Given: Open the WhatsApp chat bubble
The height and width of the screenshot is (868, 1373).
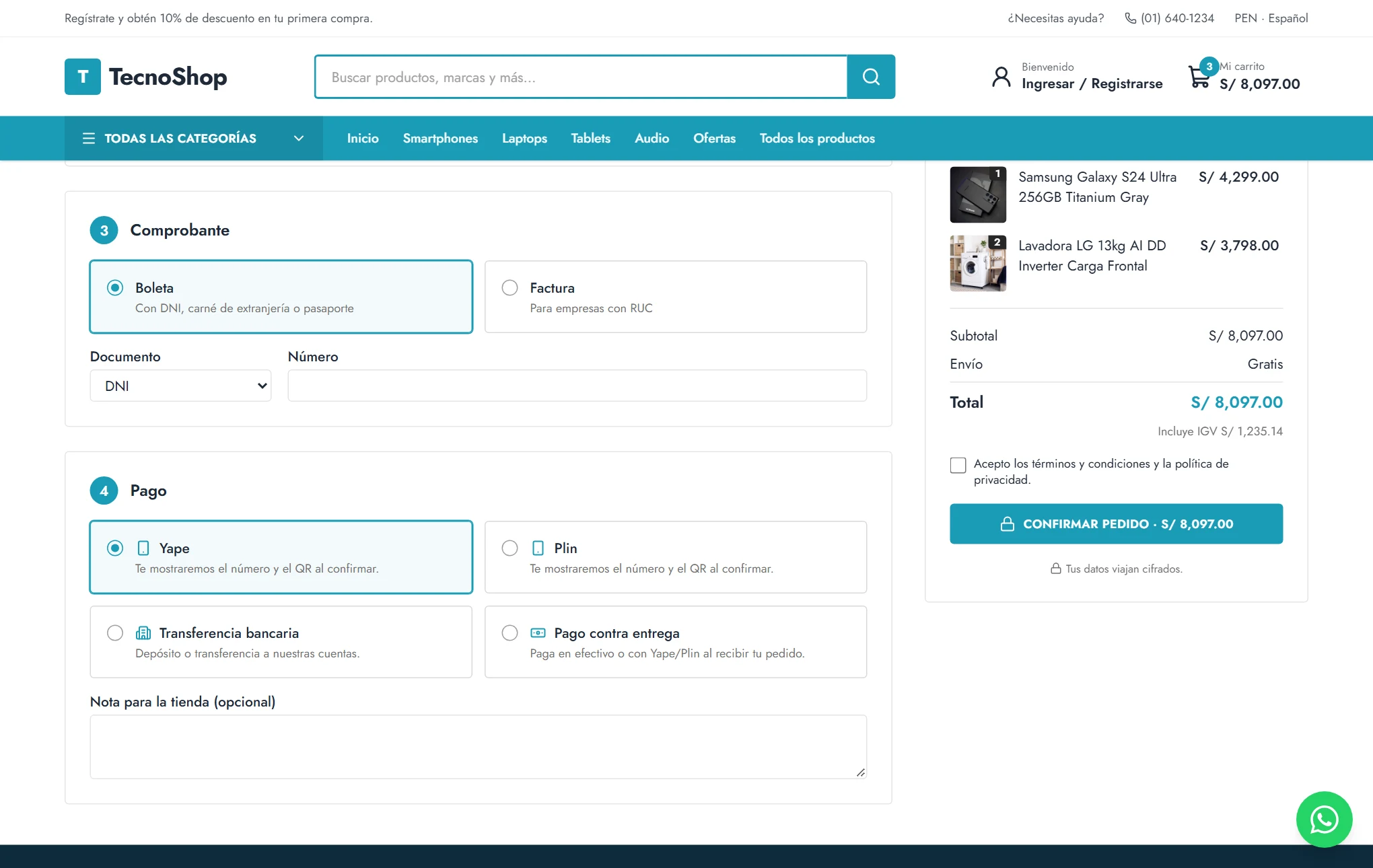Looking at the screenshot, I should (1324, 819).
